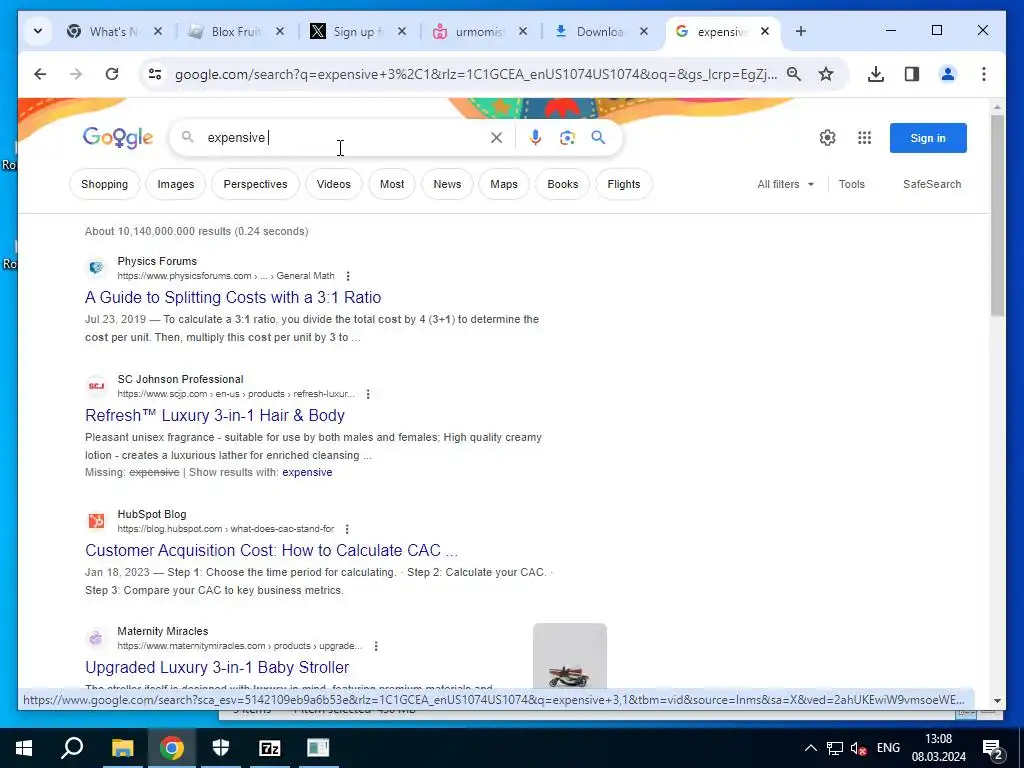The width and height of the screenshot is (1024, 768).
Task: Reload the current page
Action: click(x=112, y=74)
